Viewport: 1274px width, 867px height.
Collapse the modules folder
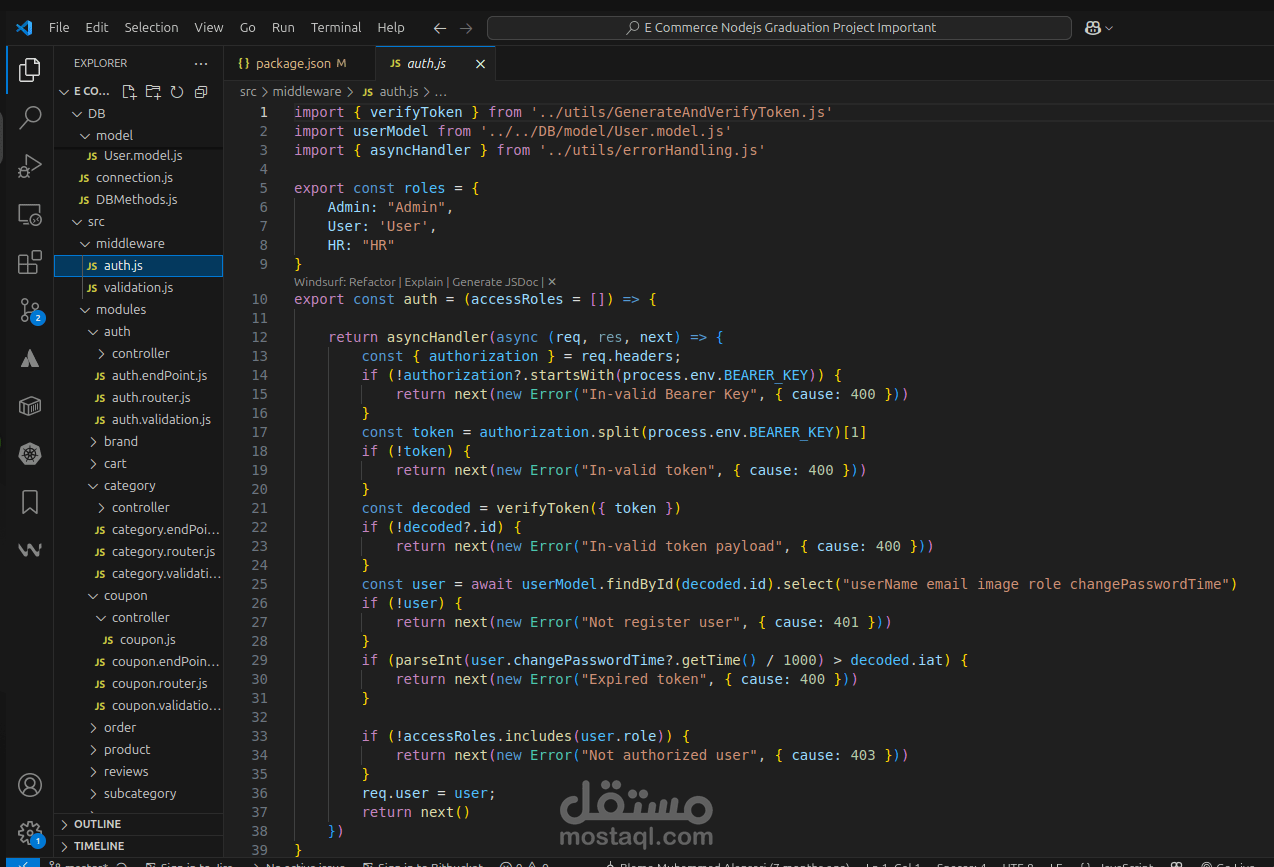(138, 309)
